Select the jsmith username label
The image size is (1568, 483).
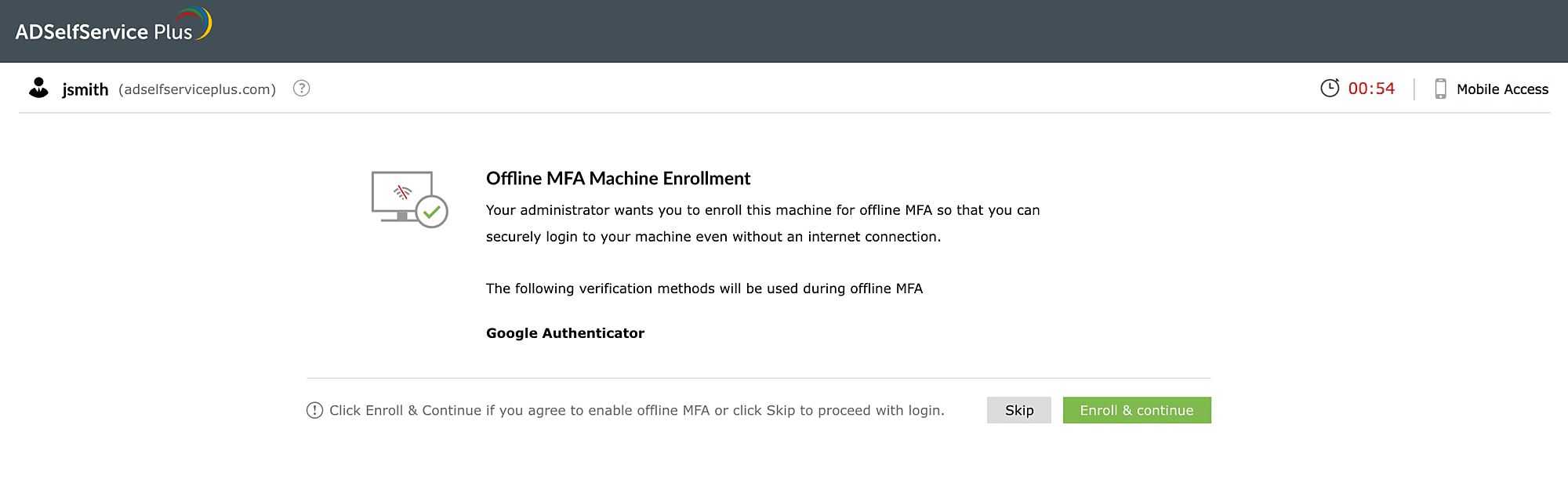coord(85,89)
